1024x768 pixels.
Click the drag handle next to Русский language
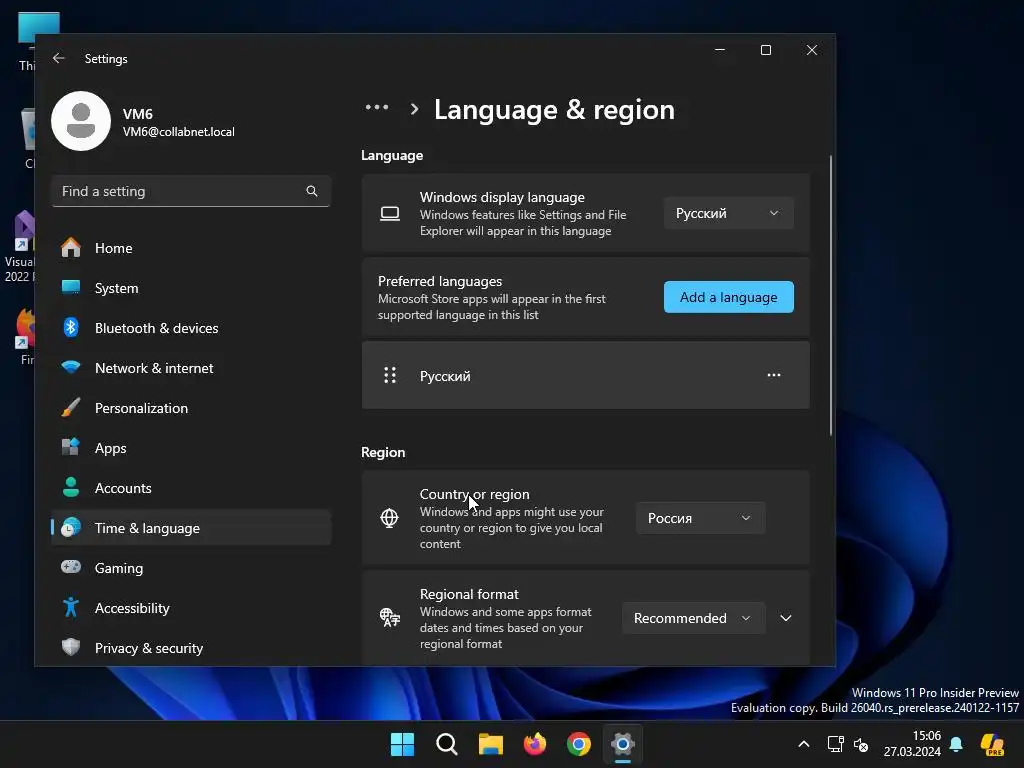tap(390, 375)
